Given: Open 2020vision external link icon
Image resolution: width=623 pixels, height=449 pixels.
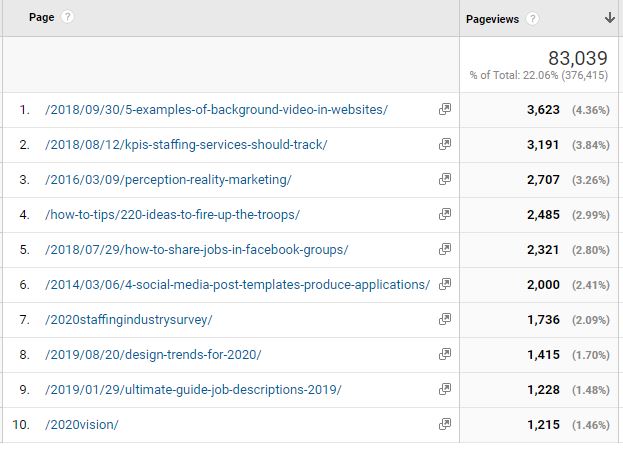Looking at the screenshot, I should click(x=445, y=424).
